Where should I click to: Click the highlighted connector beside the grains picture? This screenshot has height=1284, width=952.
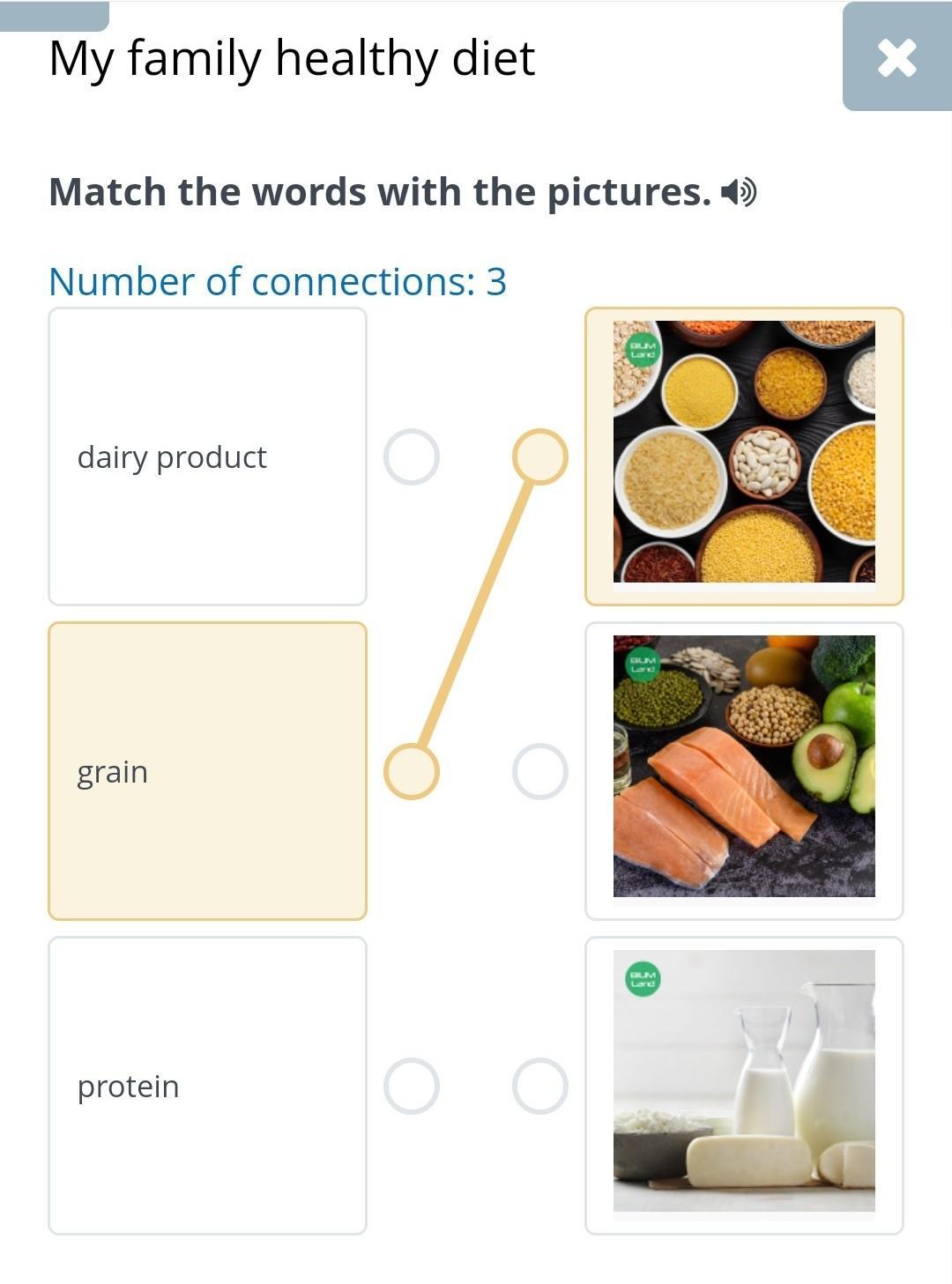click(x=539, y=457)
